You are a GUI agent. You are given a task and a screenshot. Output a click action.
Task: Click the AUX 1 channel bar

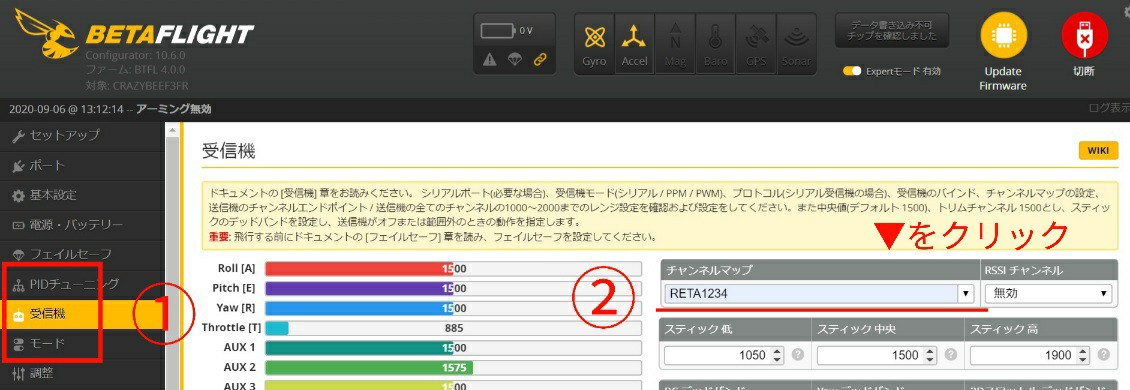tap(453, 348)
